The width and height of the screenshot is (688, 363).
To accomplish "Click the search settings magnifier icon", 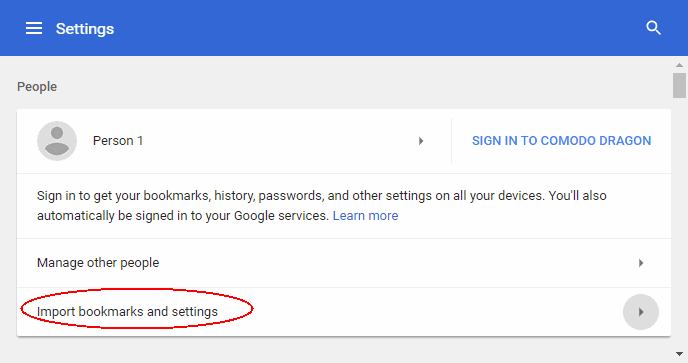I will pos(653,28).
